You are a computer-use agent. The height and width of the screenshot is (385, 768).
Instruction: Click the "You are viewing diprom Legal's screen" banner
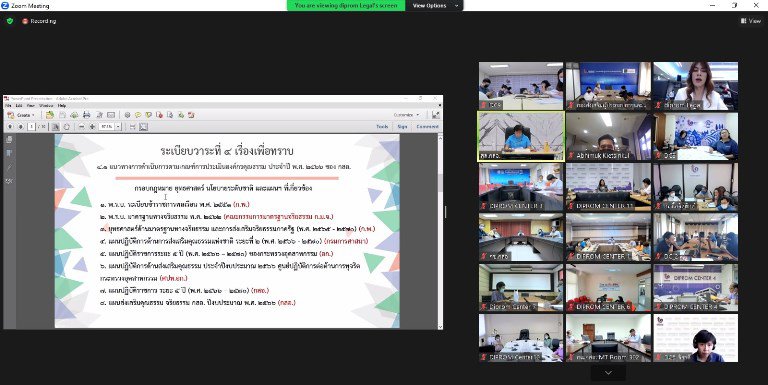click(x=346, y=5)
